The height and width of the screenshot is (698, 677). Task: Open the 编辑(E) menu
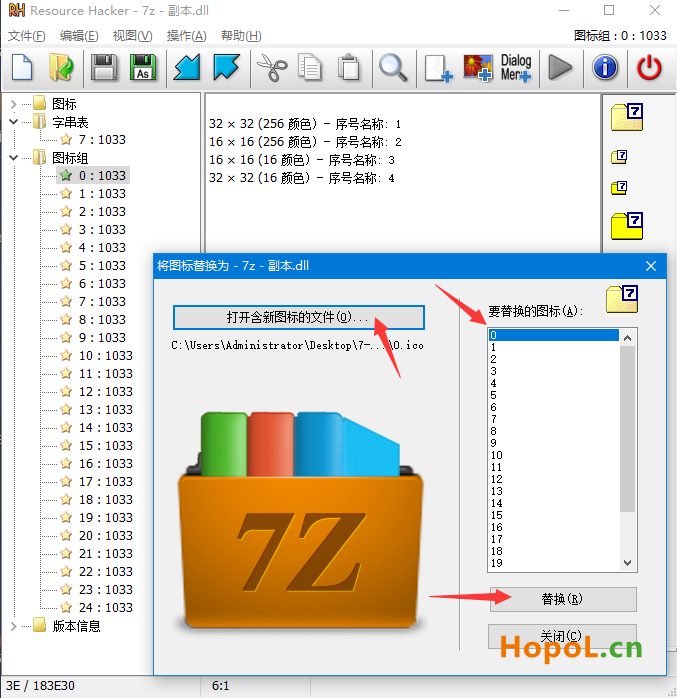point(79,36)
